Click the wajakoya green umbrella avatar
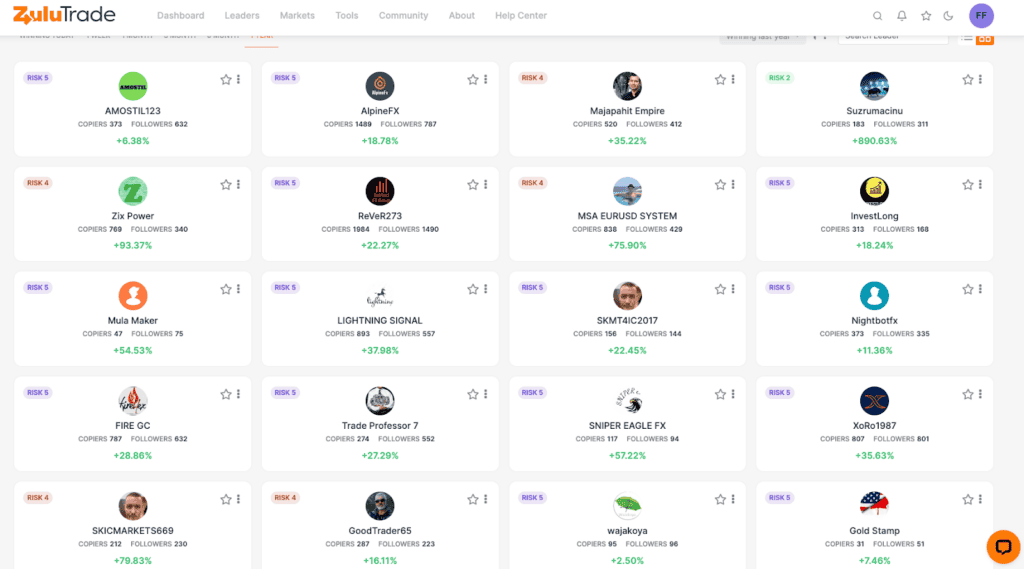1024x569 pixels. pyautogui.click(x=627, y=506)
